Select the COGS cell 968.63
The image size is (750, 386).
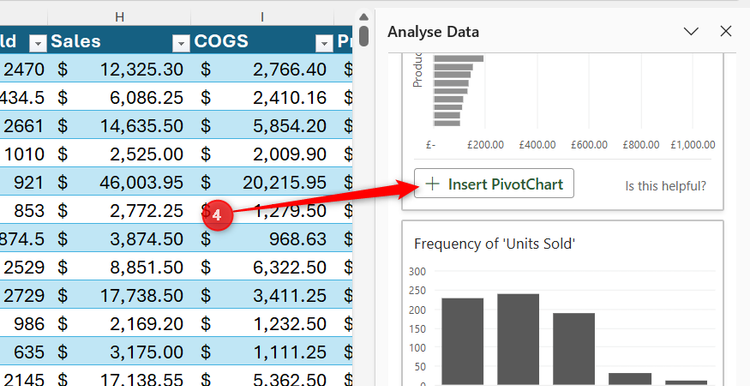tap(262, 239)
